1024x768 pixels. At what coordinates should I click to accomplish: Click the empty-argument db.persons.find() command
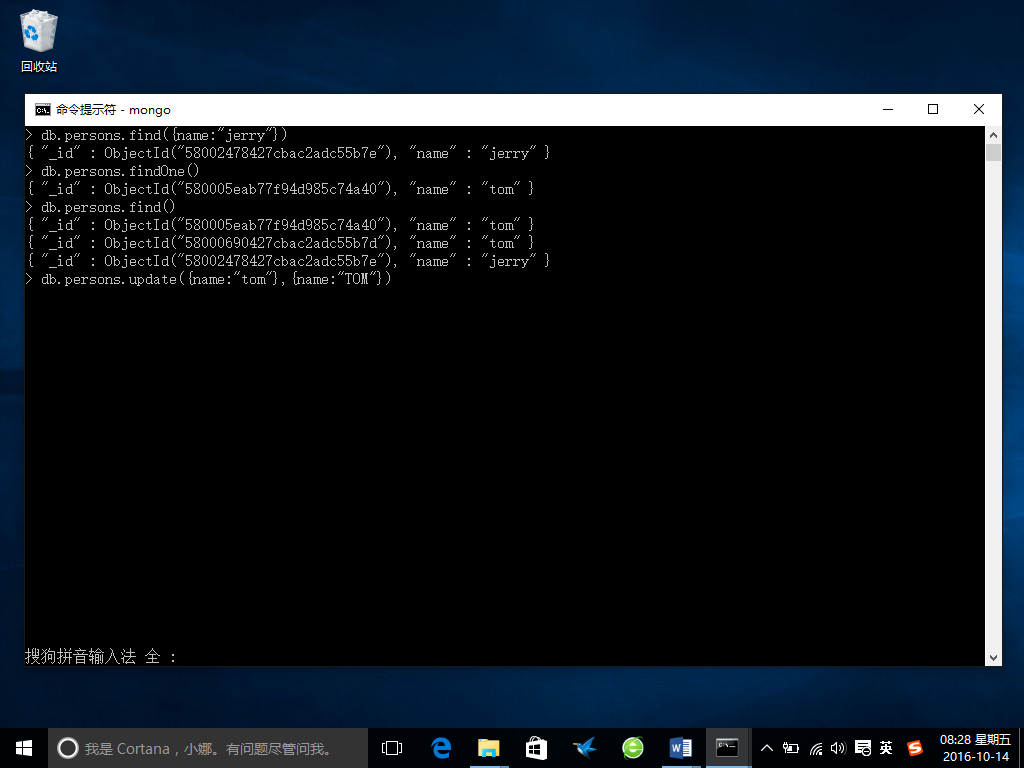[x=108, y=207]
